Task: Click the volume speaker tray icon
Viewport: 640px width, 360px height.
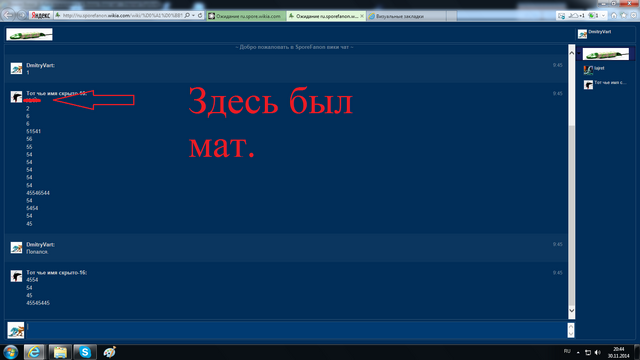Action: click(x=598, y=352)
